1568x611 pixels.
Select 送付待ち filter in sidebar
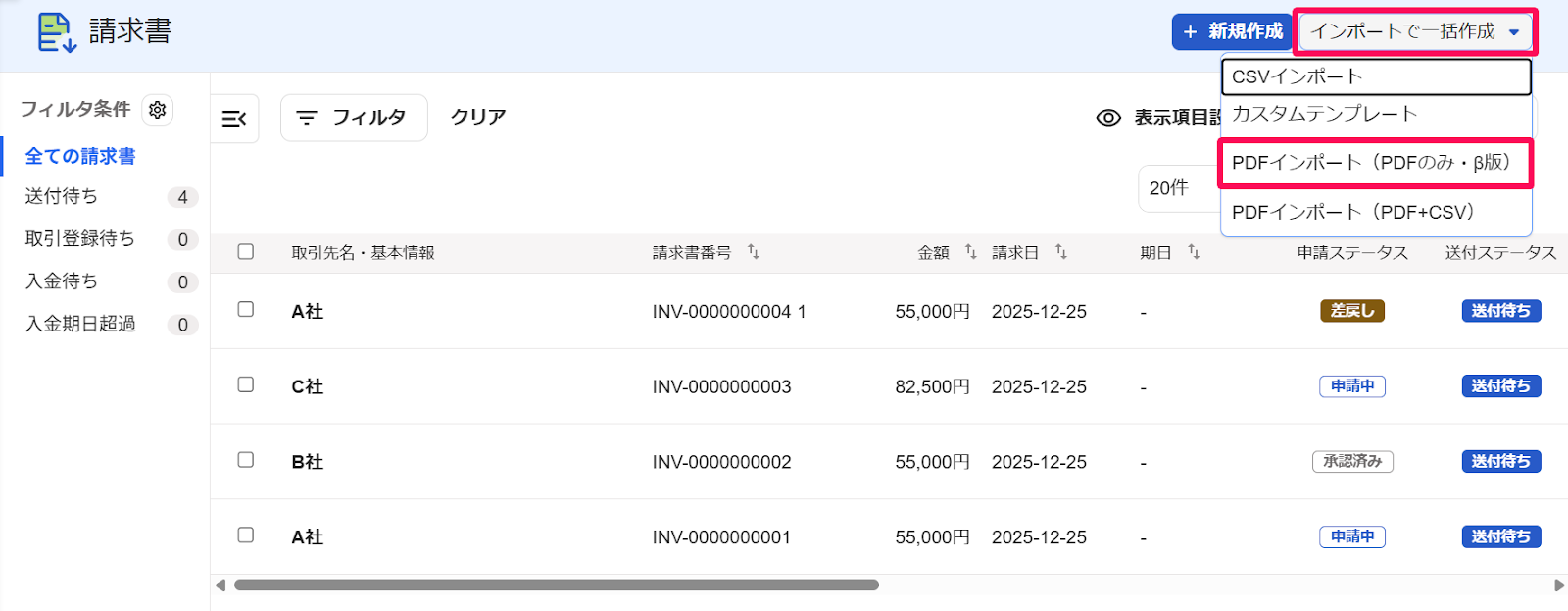(62, 196)
